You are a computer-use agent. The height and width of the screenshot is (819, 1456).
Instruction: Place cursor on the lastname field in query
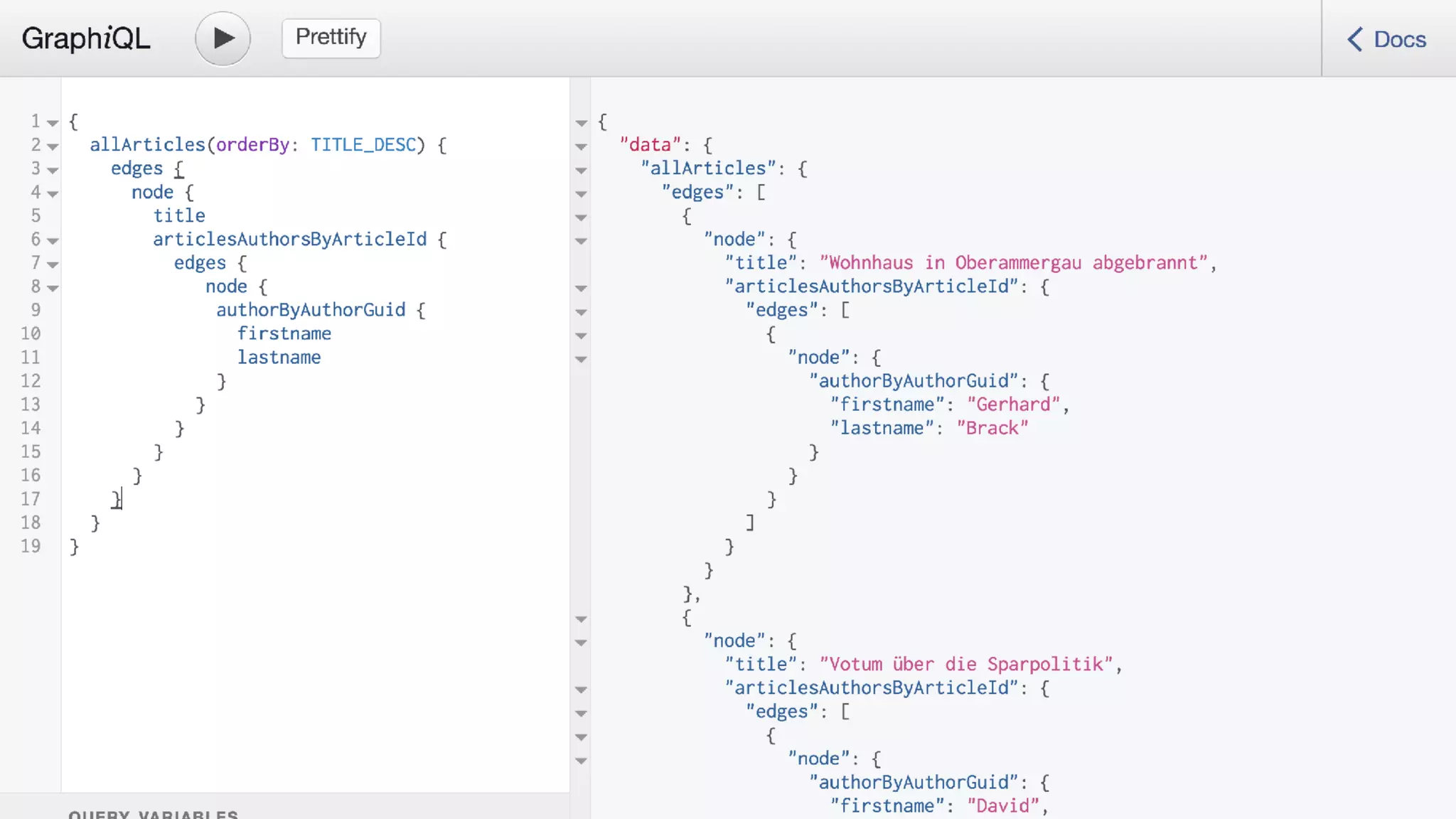pyautogui.click(x=279, y=358)
